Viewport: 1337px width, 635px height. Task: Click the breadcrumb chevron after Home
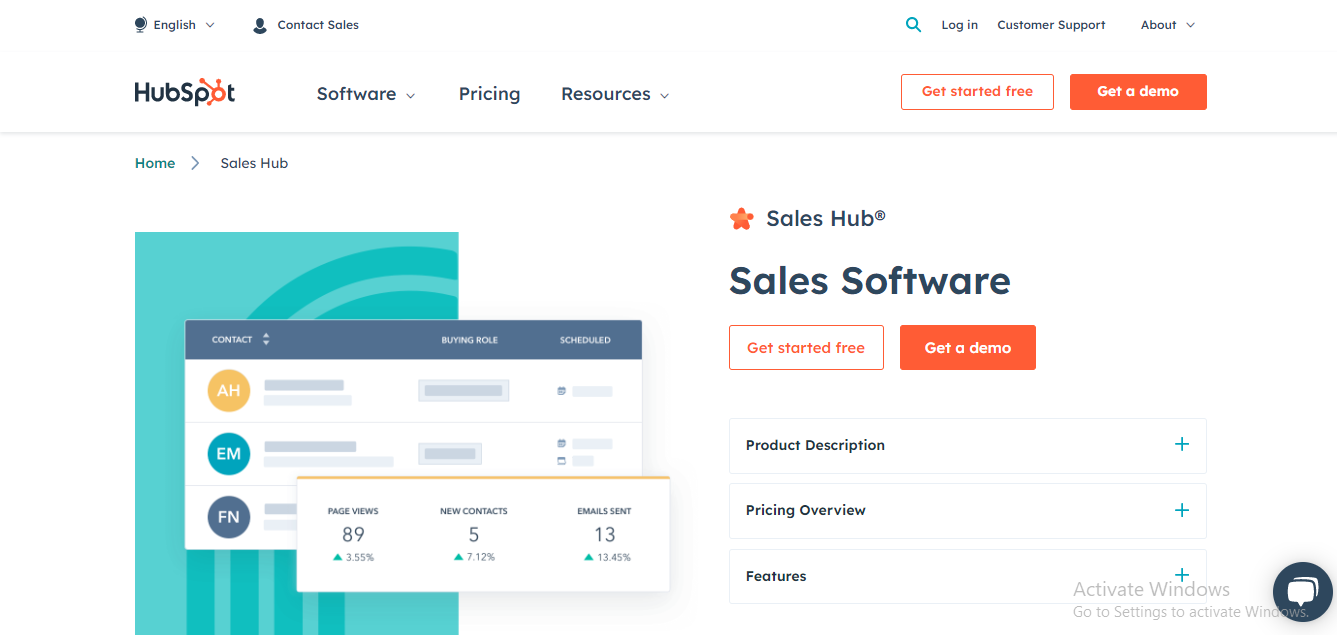pyautogui.click(x=195, y=163)
